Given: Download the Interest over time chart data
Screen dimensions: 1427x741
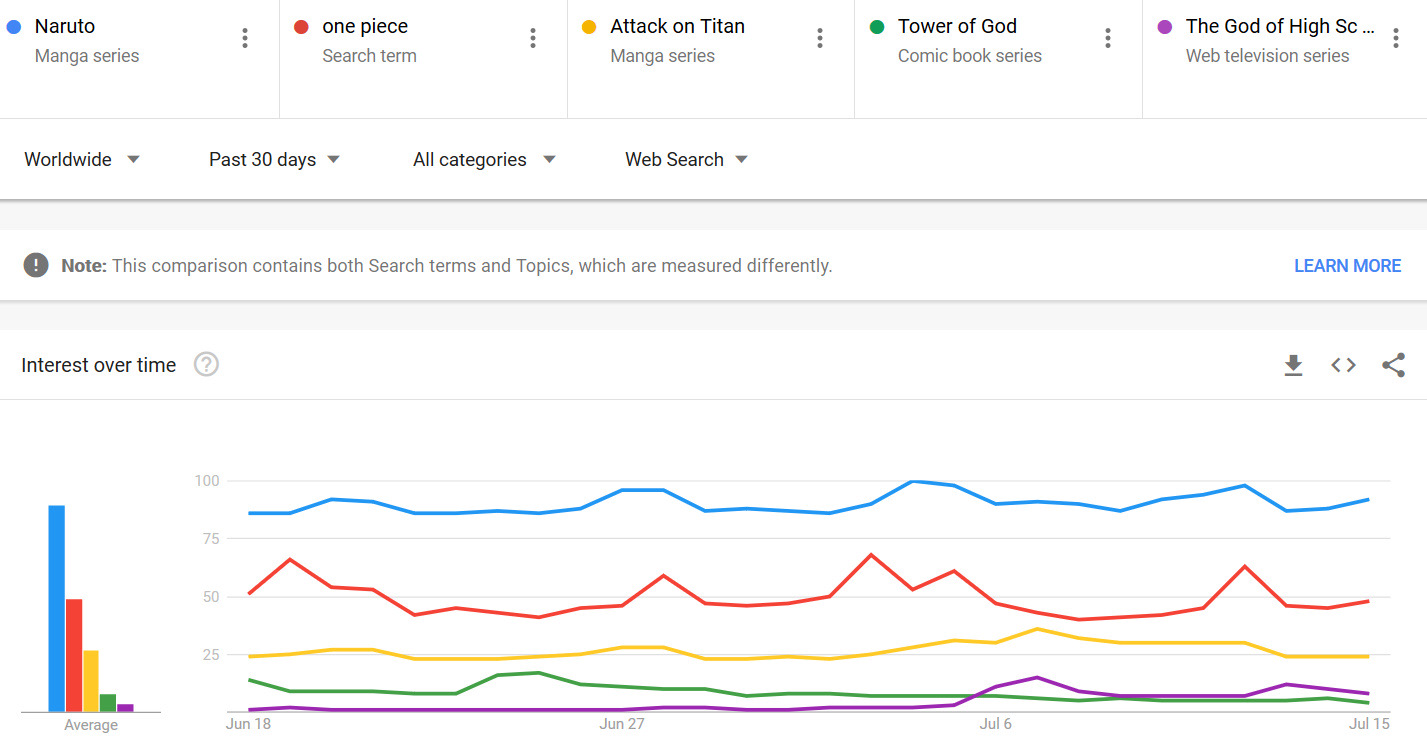Looking at the screenshot, I should click(1293, 365).
